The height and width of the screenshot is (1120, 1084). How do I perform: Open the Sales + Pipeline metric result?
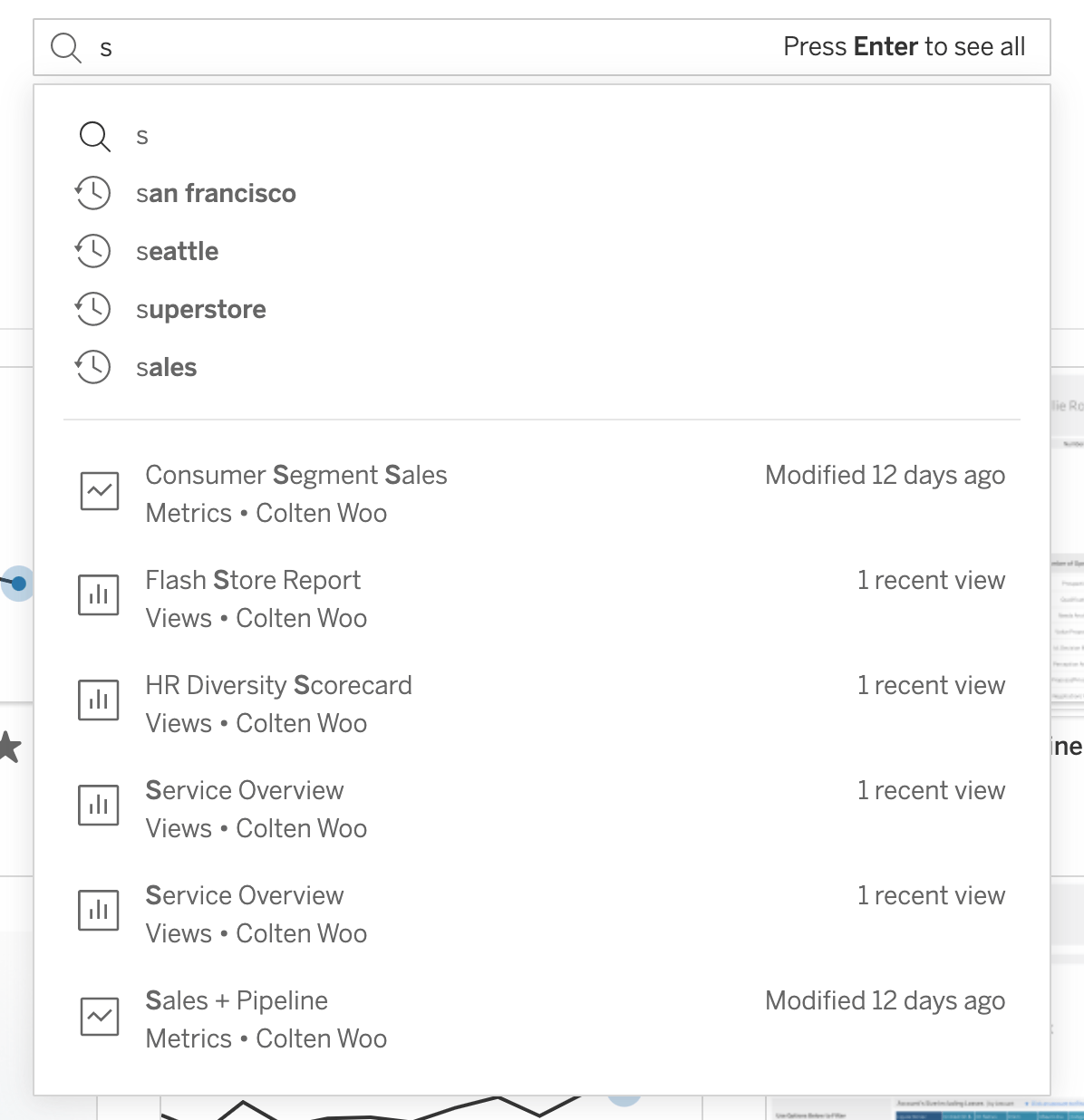coord(237,1001)
